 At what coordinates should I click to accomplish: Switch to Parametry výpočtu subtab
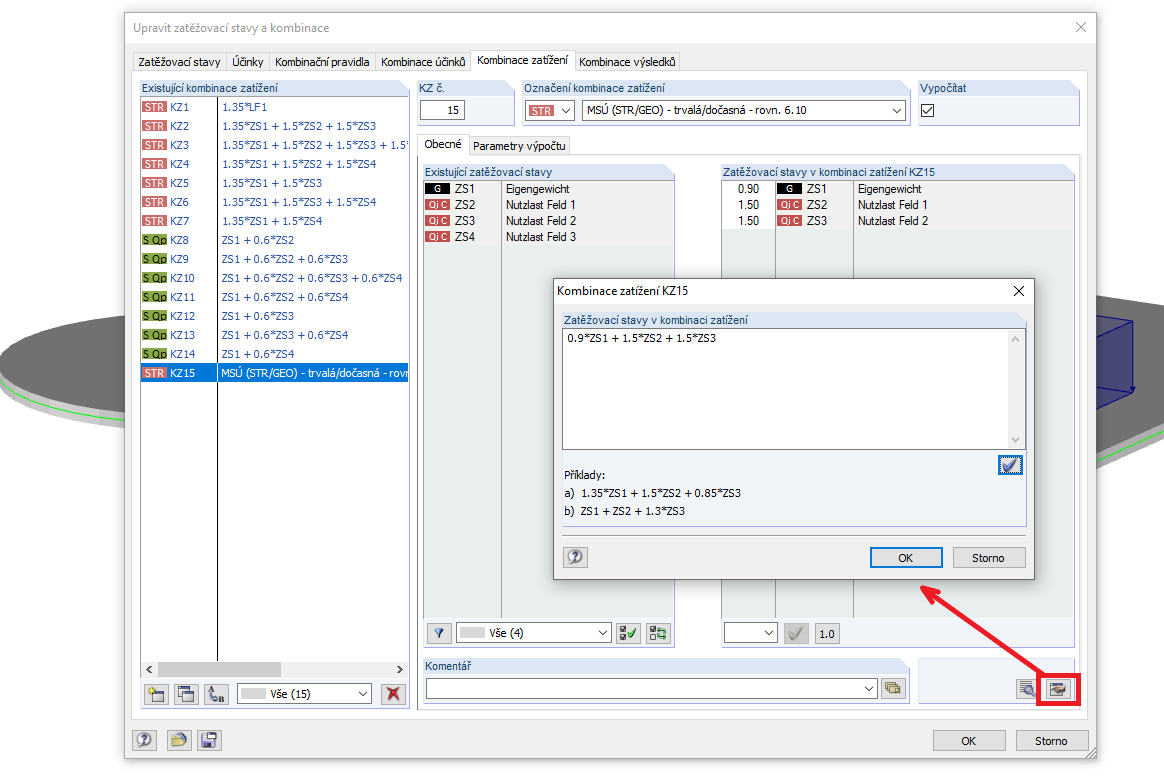(x=519, y=146)
